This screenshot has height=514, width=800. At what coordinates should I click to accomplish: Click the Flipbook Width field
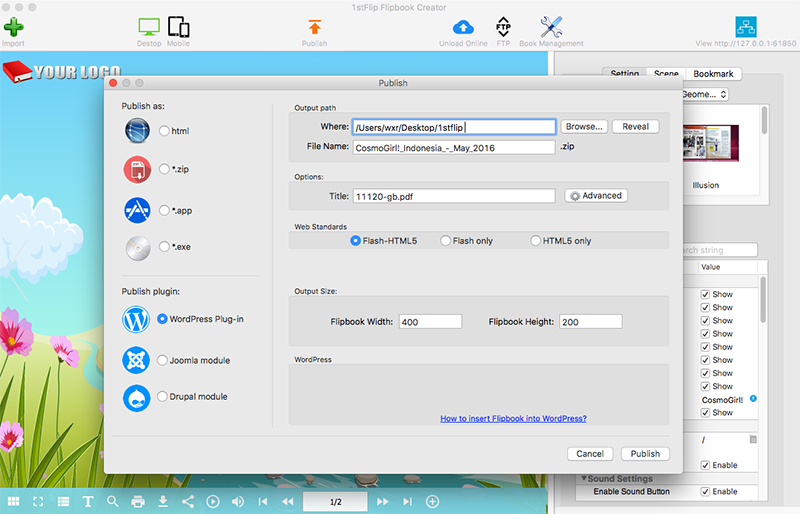point(430,322)
